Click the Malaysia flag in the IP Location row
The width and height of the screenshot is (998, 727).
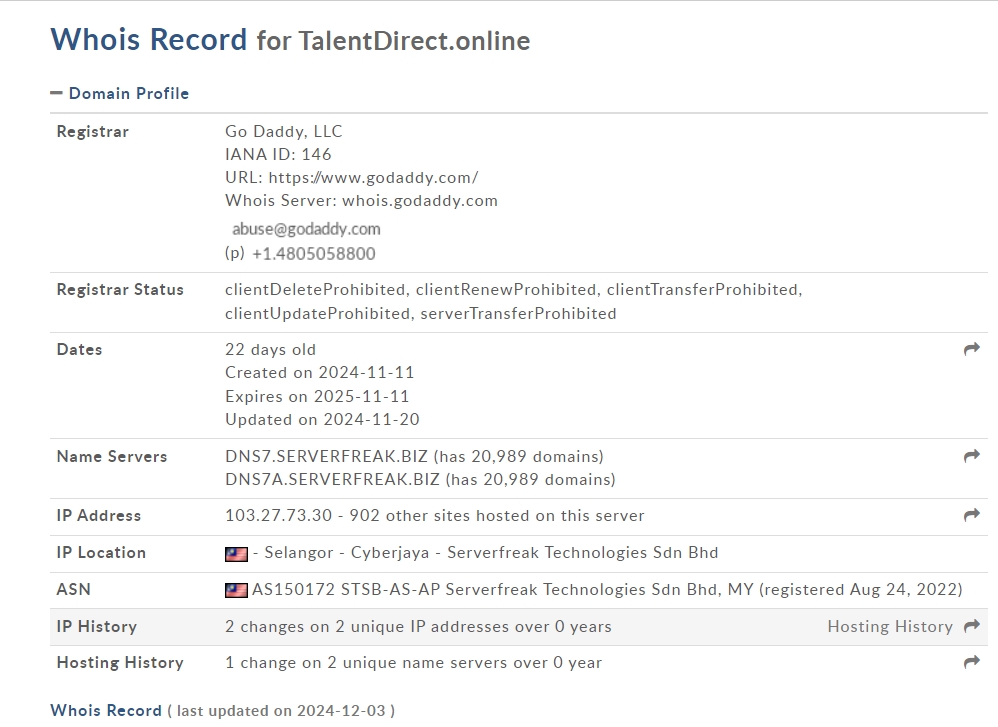[236, 554]
